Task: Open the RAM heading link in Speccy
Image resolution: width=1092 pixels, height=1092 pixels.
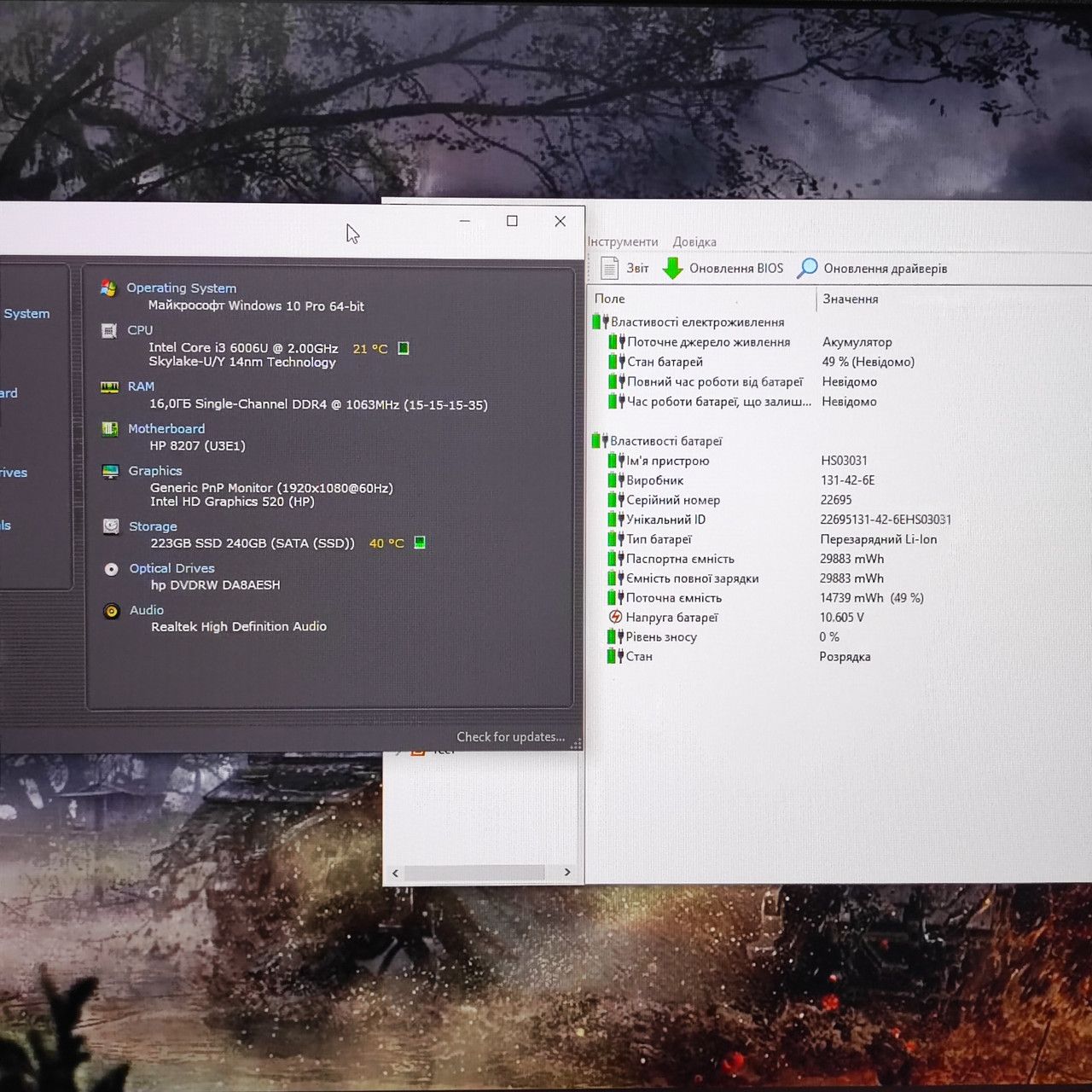Action: click(x=141, y=386)
